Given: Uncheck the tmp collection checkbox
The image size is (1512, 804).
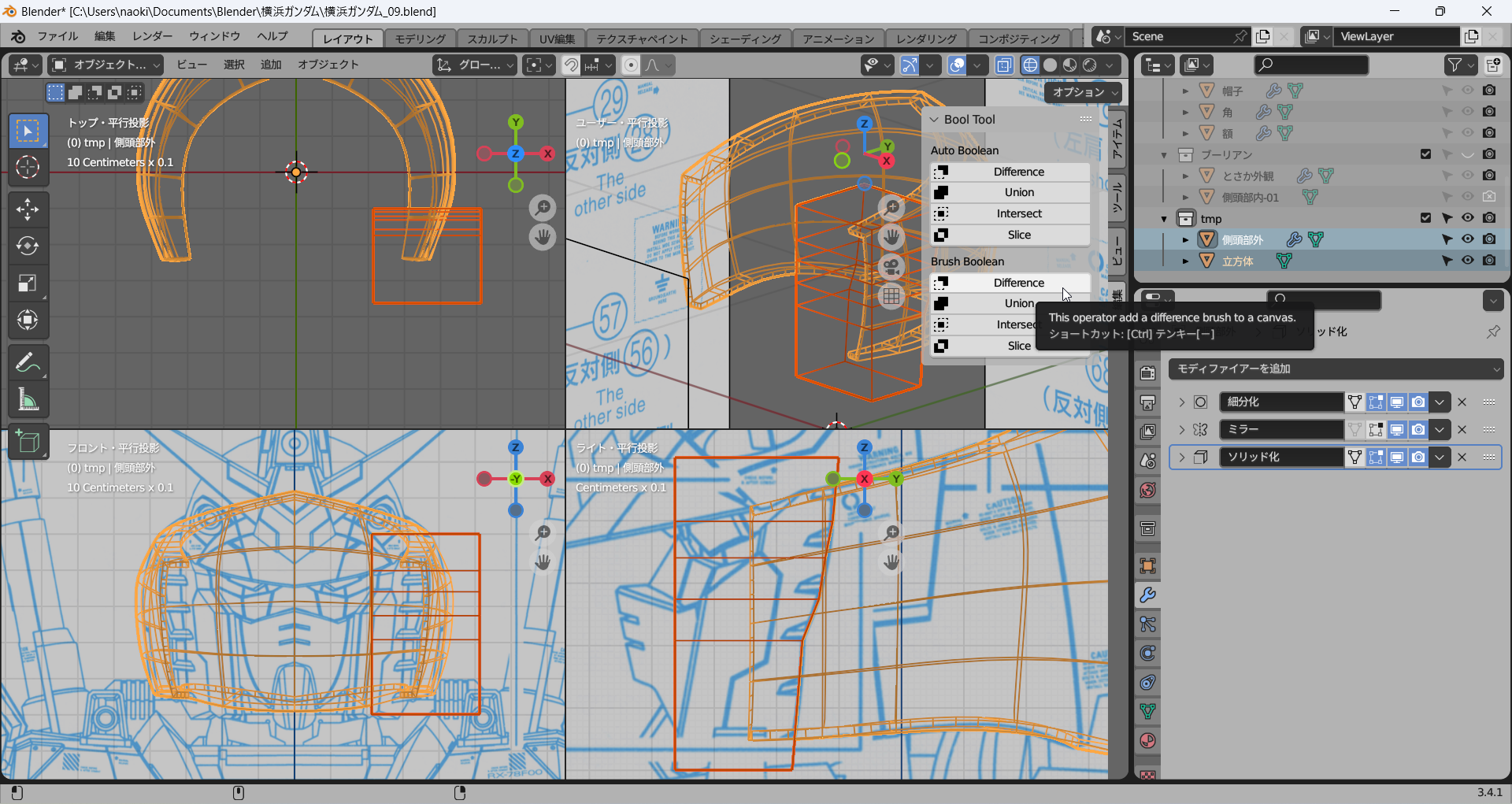Looking at the screenshot, I should tap(1425, 218).
